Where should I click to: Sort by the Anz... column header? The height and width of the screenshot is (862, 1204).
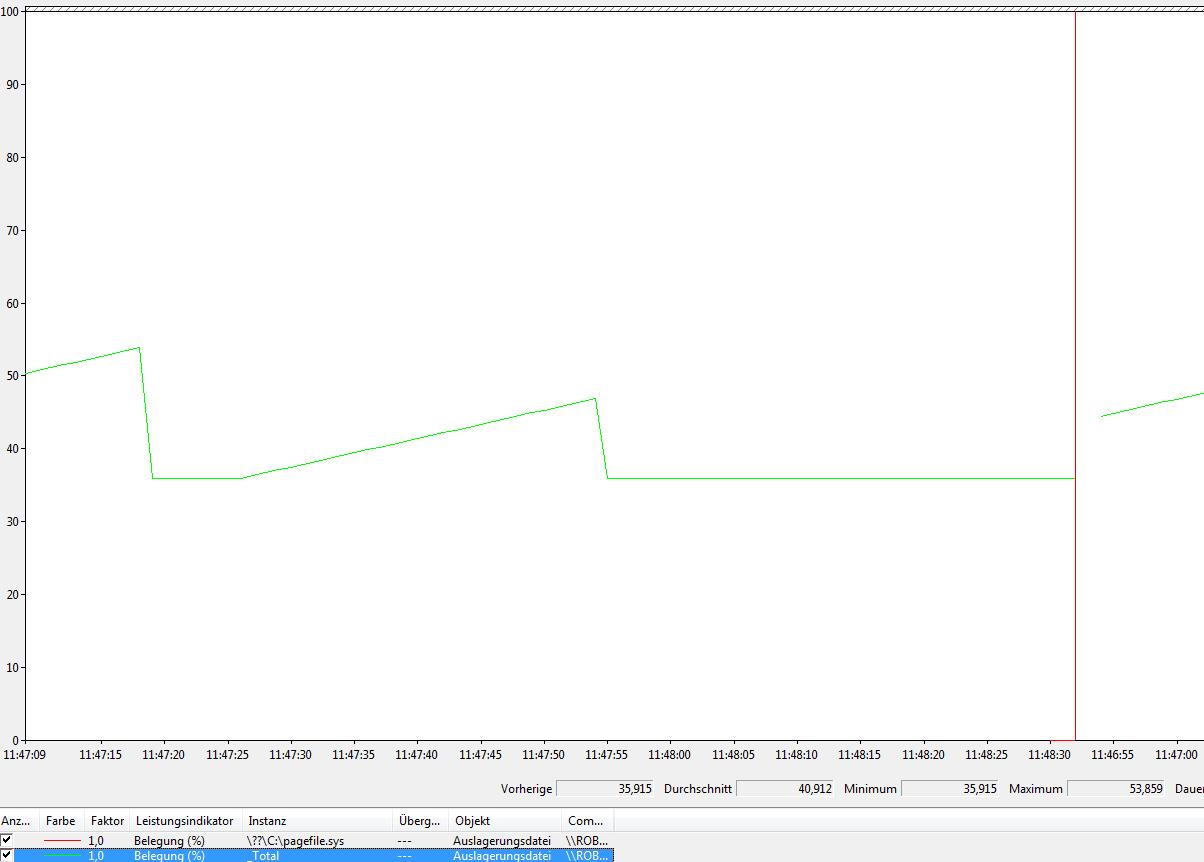tap(17, 821)
